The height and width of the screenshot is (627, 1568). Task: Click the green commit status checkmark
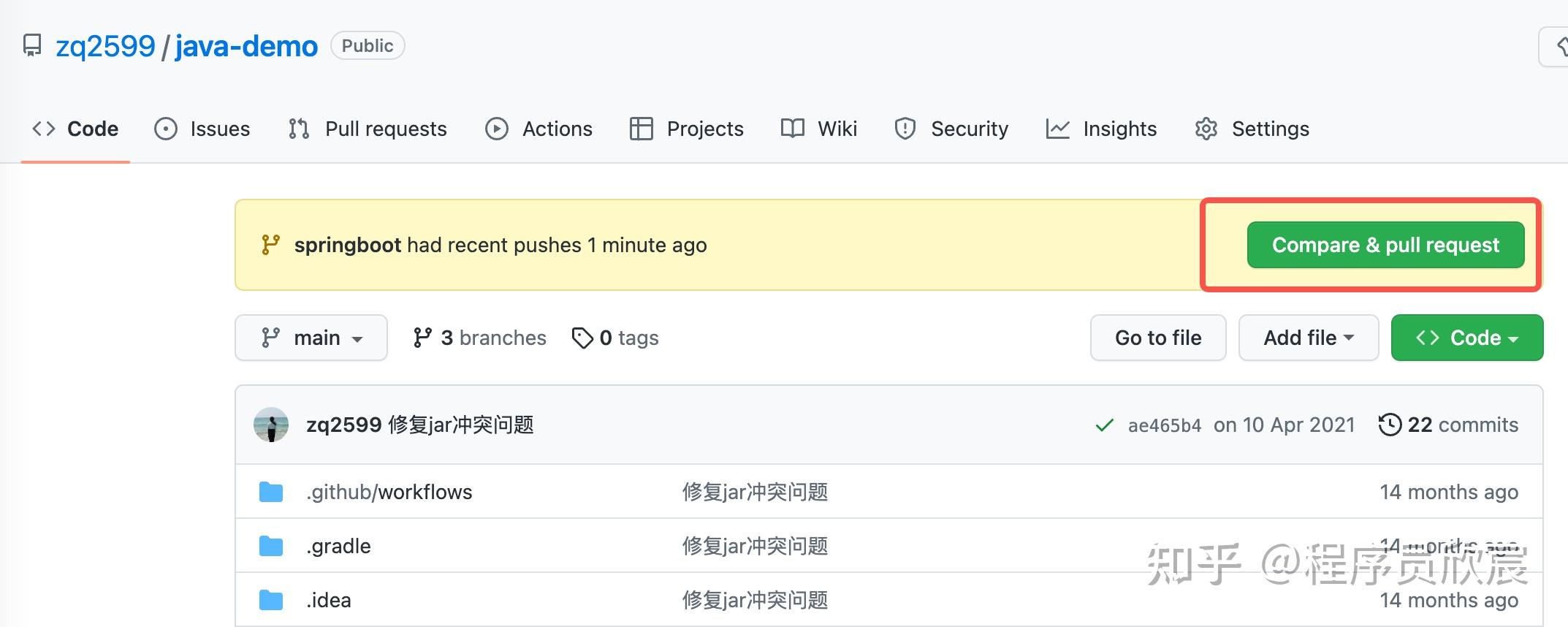pos(1104,425)
